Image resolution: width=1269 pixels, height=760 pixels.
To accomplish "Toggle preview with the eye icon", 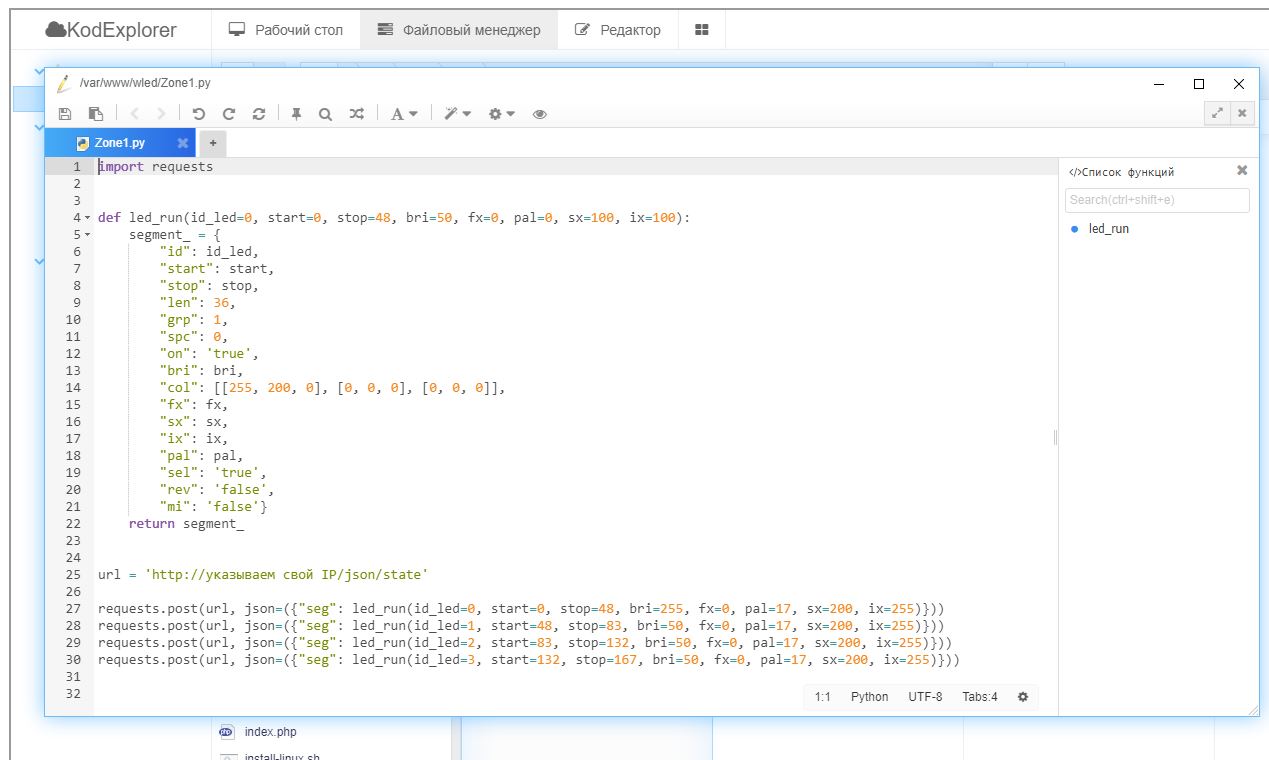I will pyautogui.click(x=540, y=114).
